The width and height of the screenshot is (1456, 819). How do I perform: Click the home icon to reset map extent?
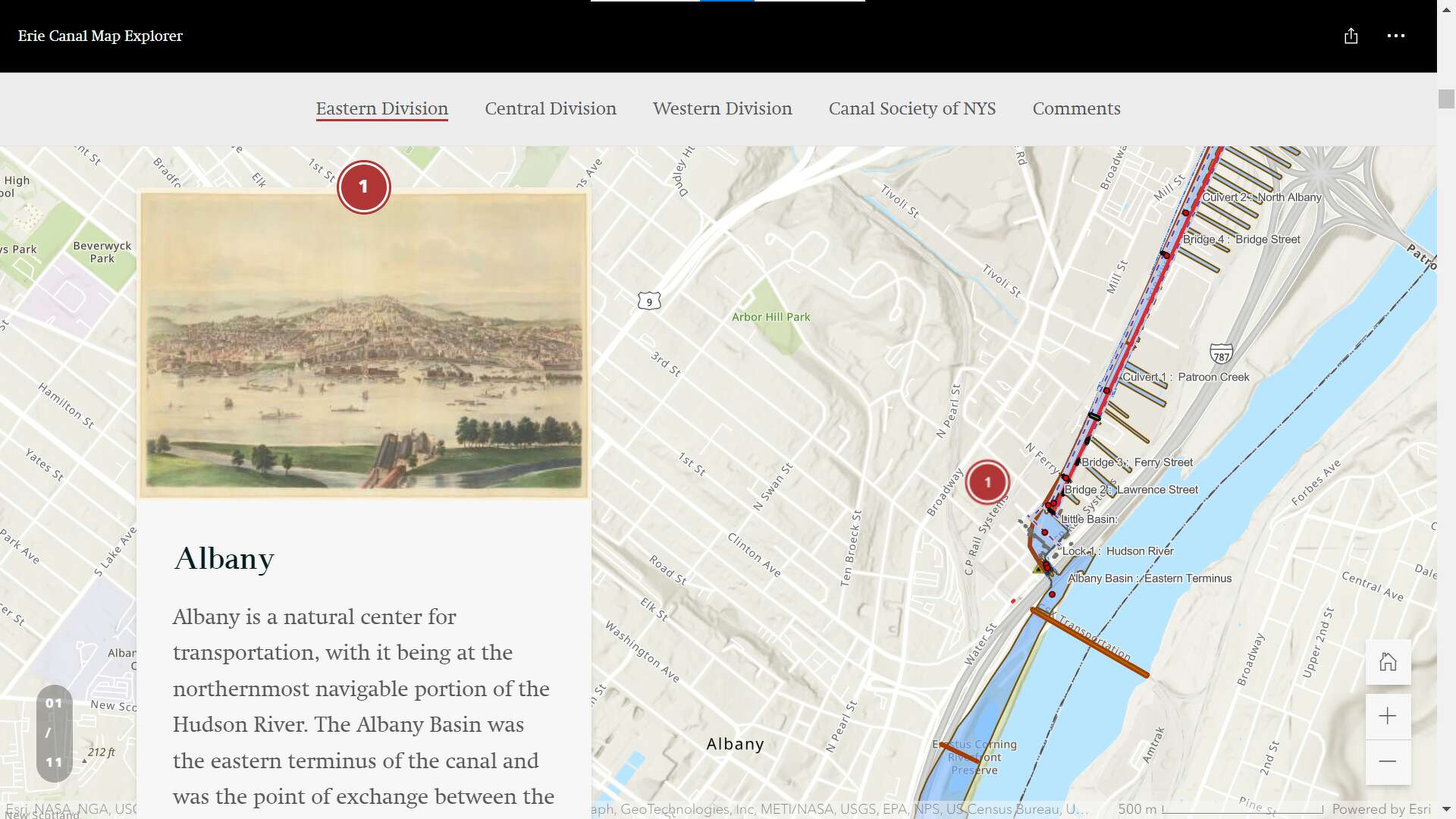click(x=1388, y=661)
